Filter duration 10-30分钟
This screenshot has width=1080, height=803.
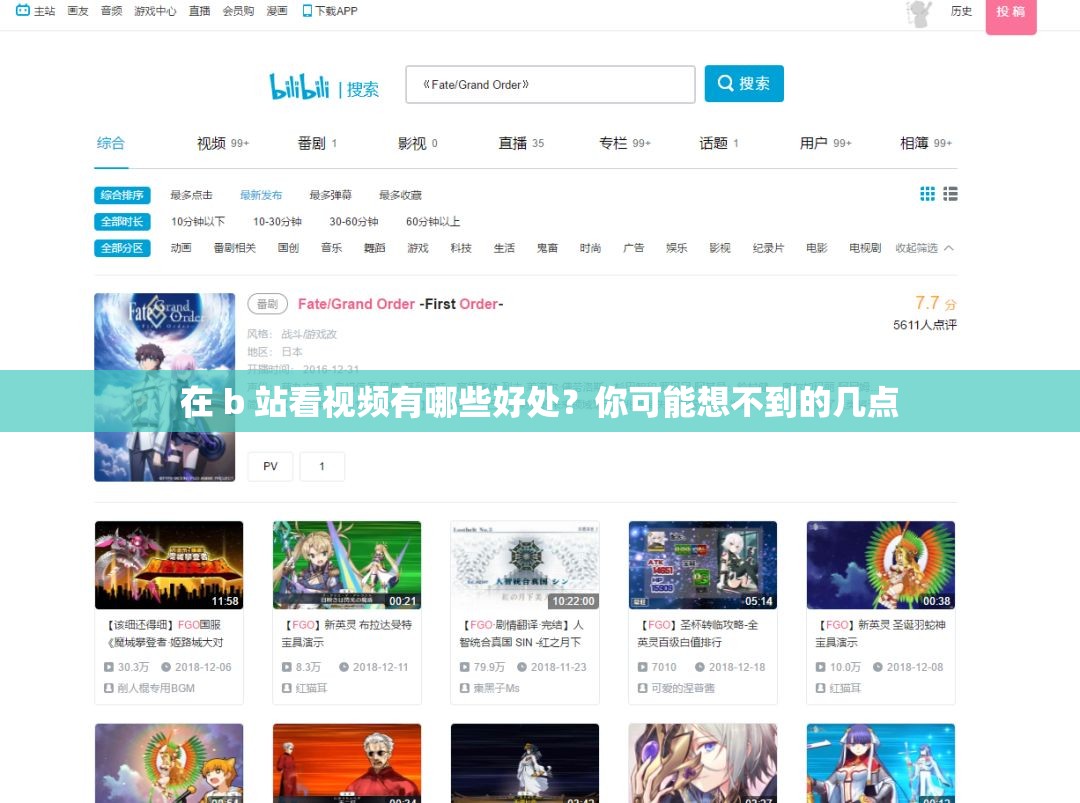pos(278,222)
